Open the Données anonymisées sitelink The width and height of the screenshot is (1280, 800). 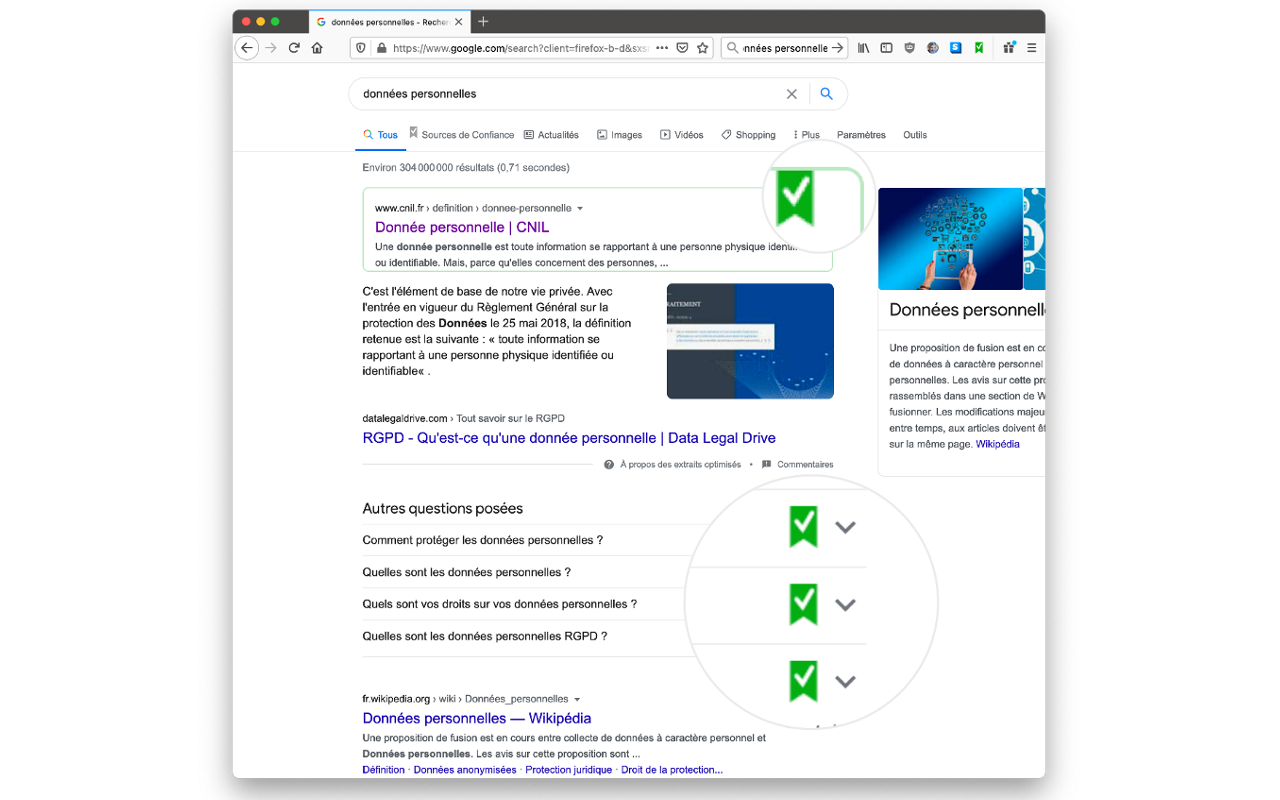(465, 770)
